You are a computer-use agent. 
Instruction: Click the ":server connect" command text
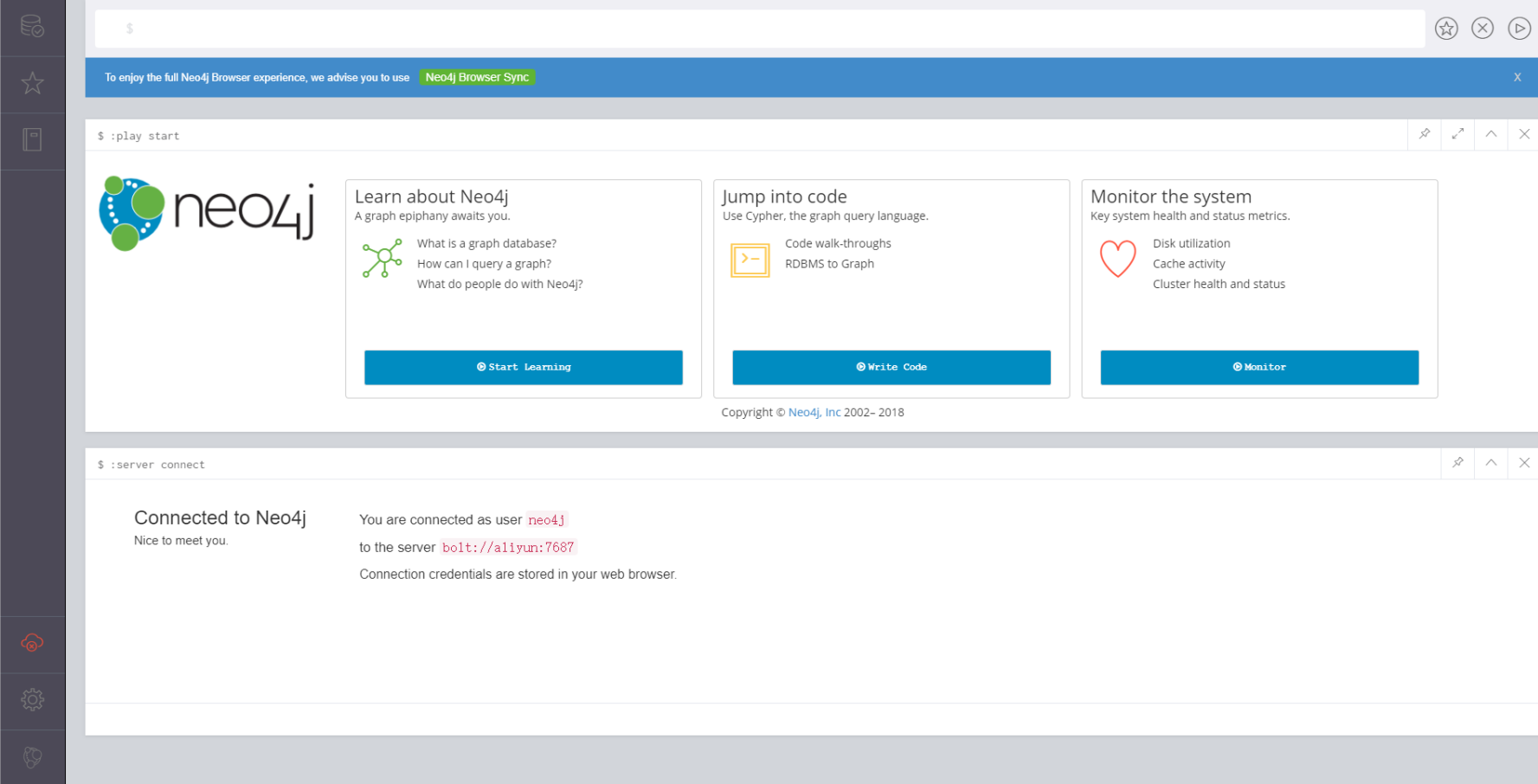tap(158, 465)
